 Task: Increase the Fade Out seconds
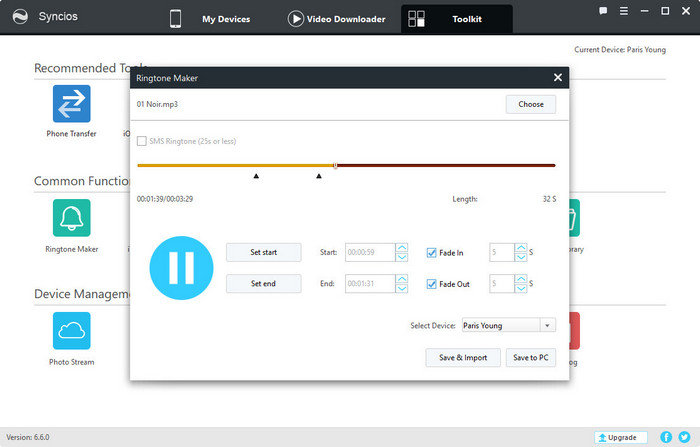(x=521, y=279)
